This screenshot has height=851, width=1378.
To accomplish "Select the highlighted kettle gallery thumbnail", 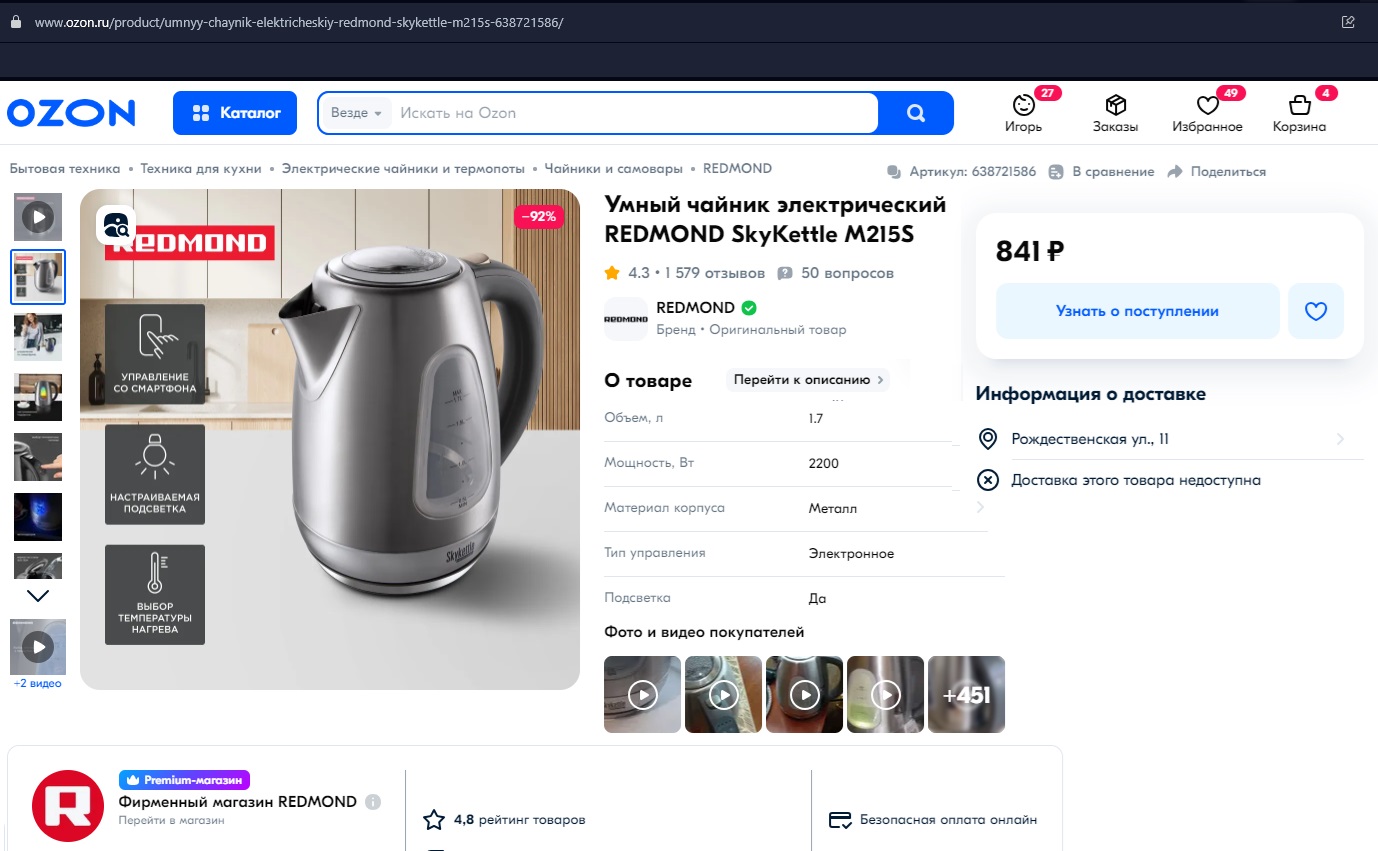I will (x=38, y=277).
